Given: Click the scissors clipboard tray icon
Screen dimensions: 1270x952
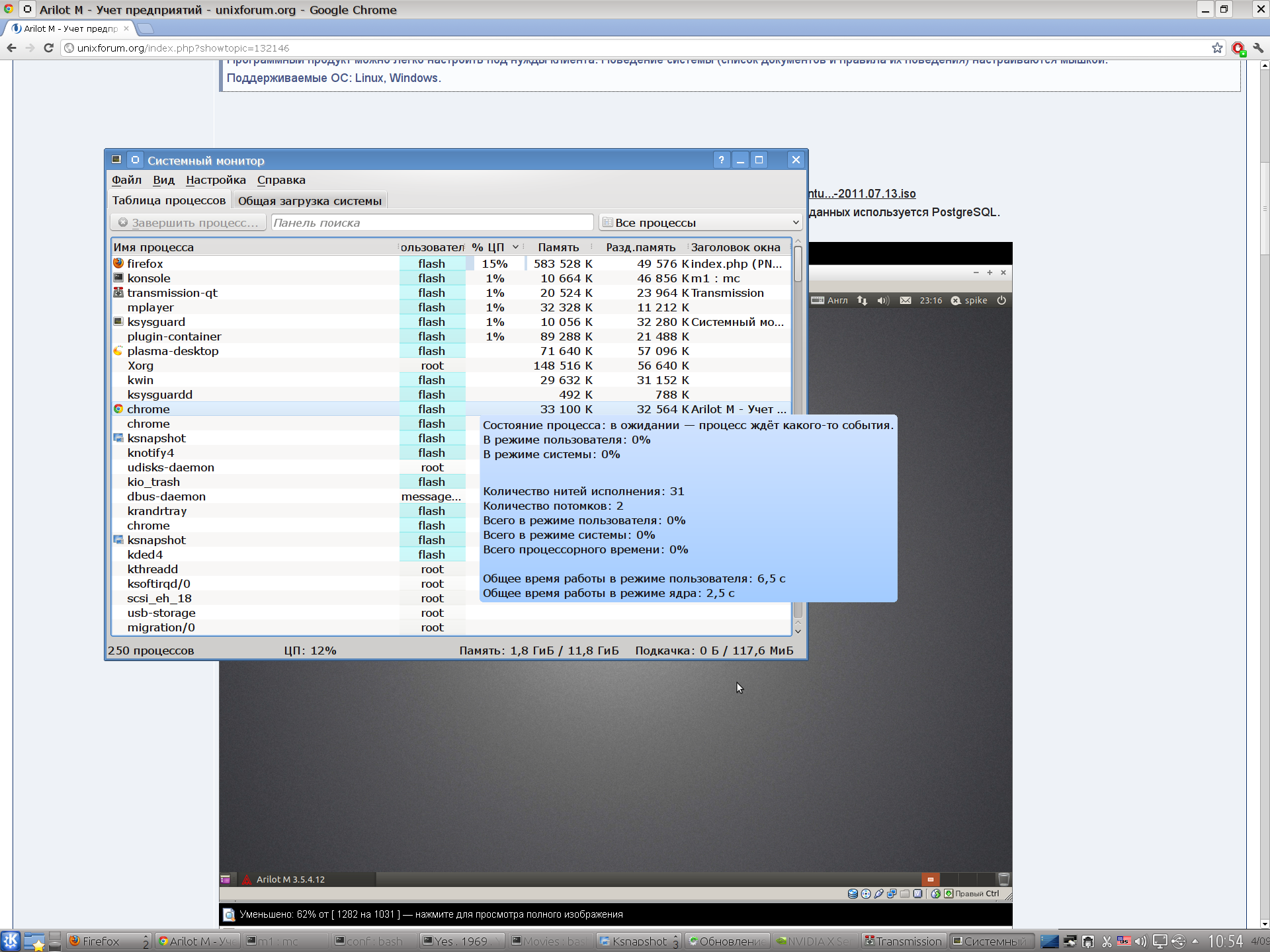Looking at the screenshot, I should [x=1107, y=941].
